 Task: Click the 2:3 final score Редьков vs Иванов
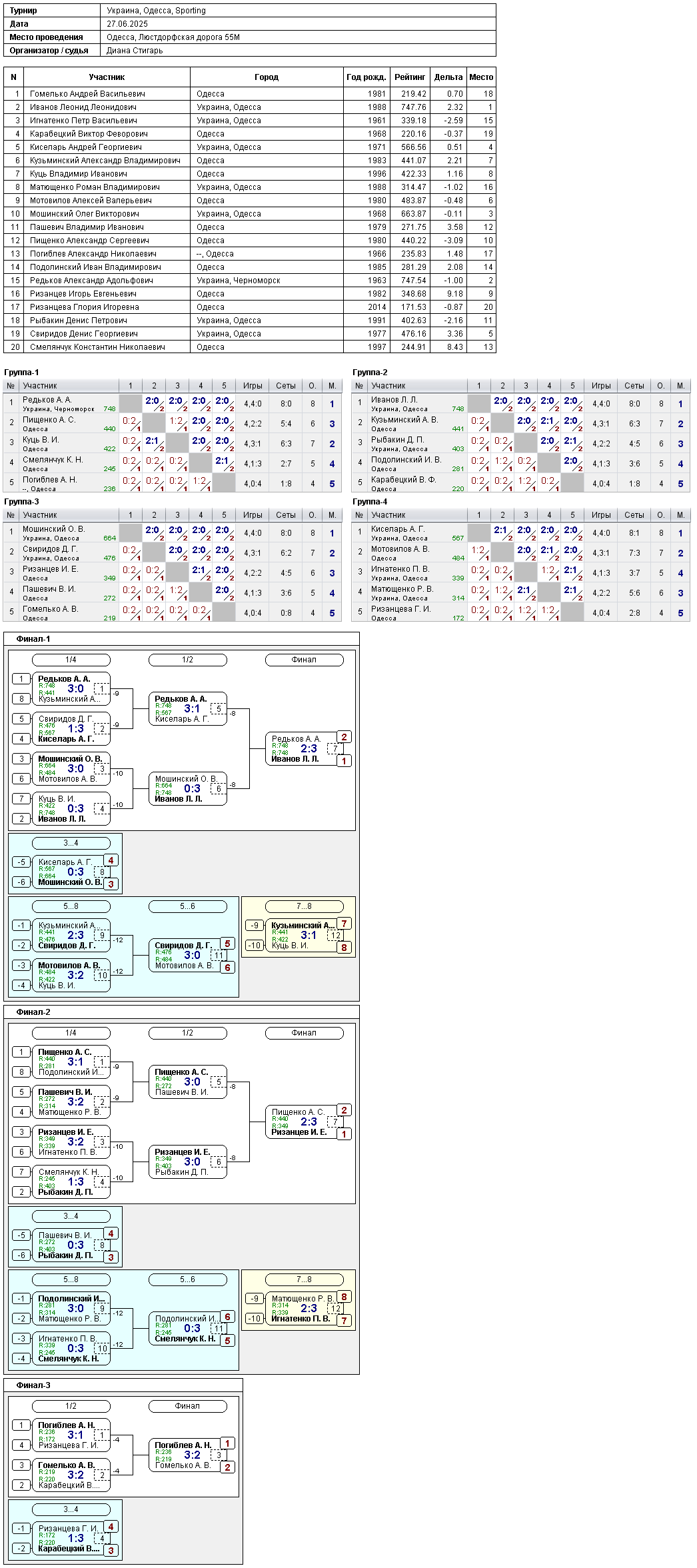[x=309, y=748]
